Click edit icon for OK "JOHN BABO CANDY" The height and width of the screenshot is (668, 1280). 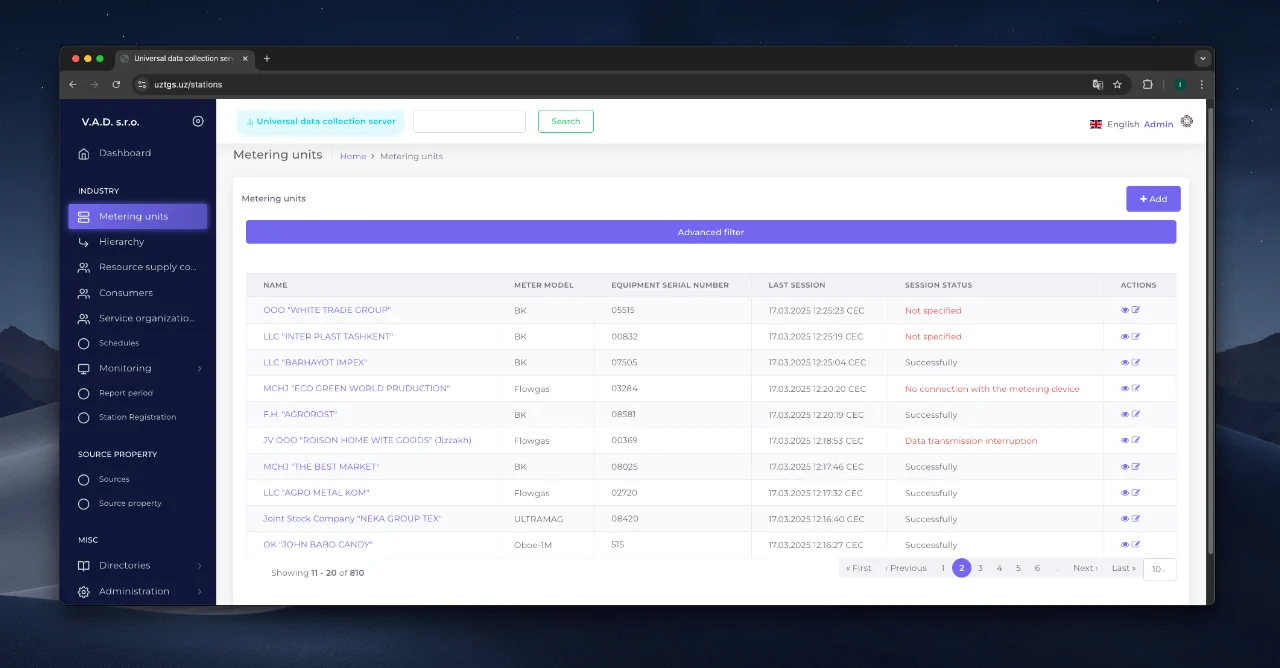[1136, 544]
